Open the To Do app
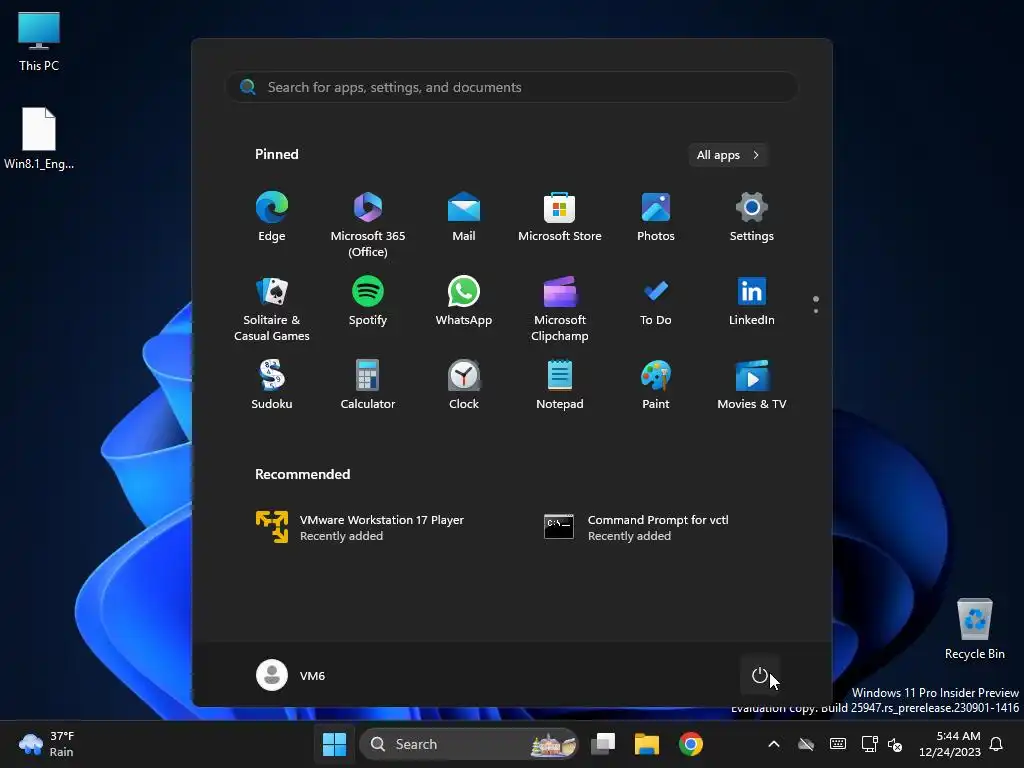 coord(656,302)
